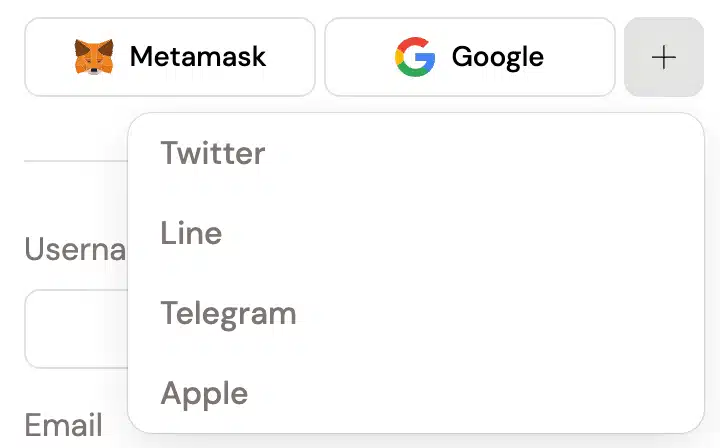Pick Telegram as the sign-in method

416,314
